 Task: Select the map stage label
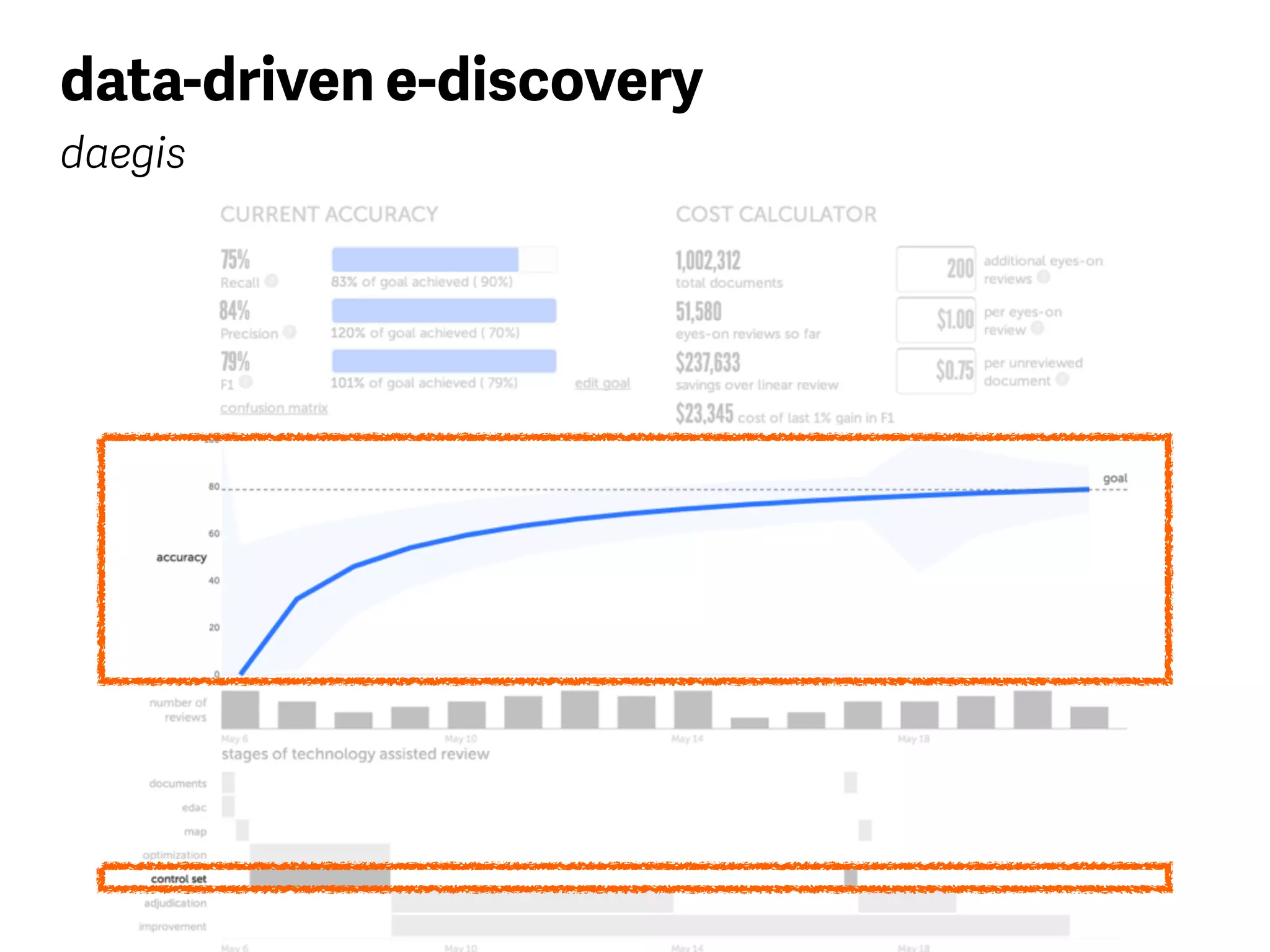195,832
